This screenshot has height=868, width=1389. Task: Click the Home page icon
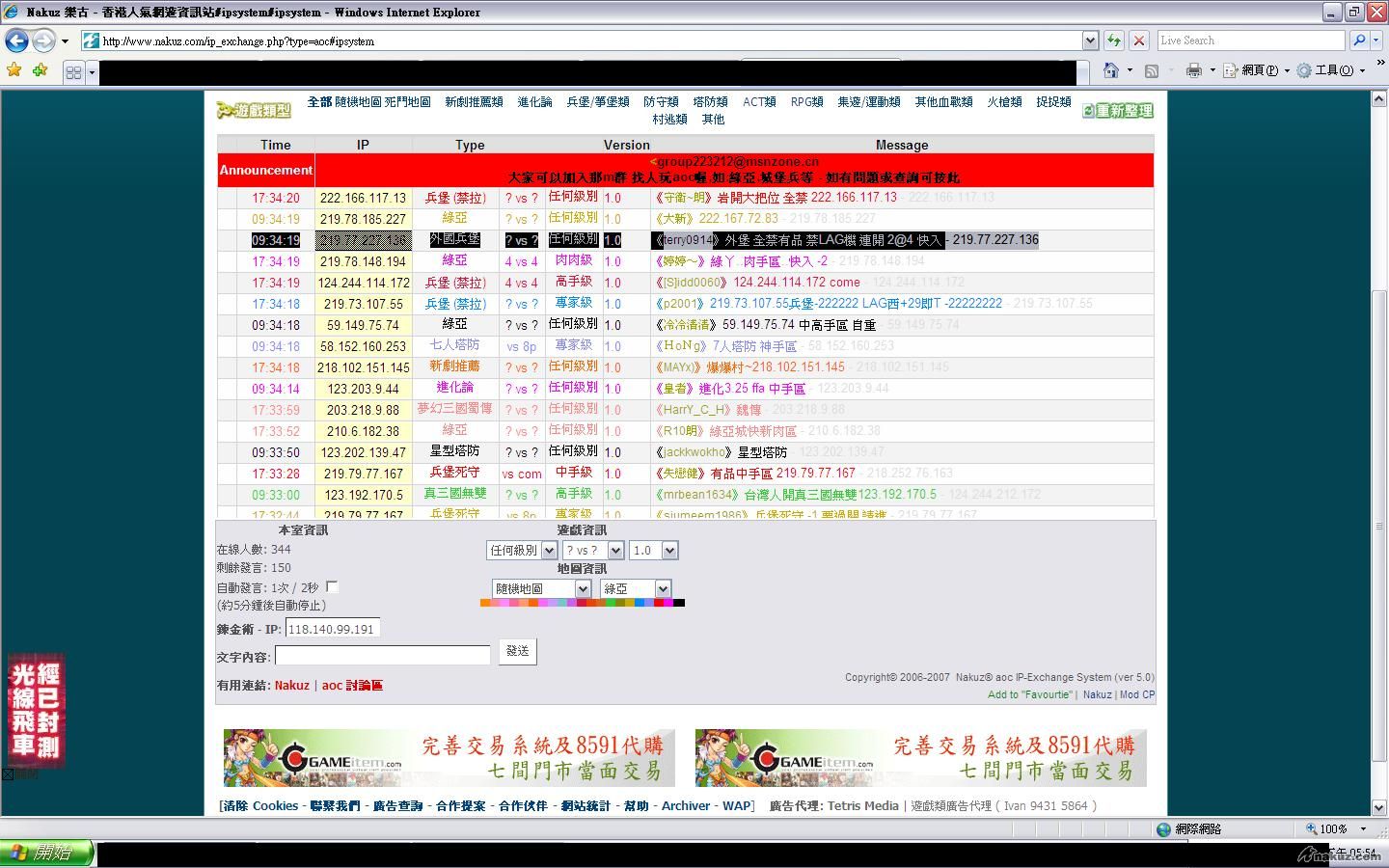[1111, 70]
